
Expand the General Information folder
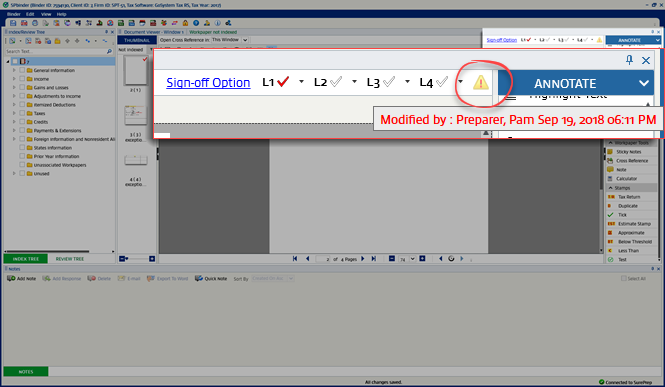pos(14,70)
